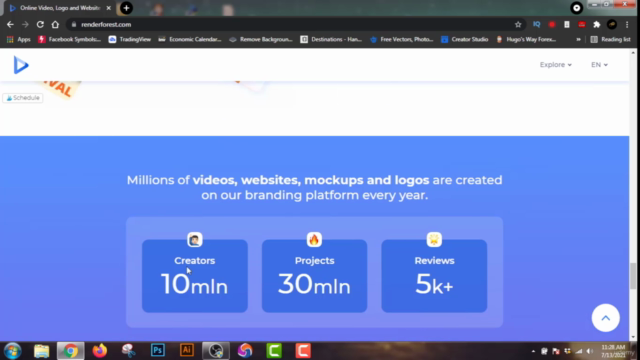This screenshot has height=360, width=640.
Task: Open Photoshop from the taskbar
Action: [158, 350]
